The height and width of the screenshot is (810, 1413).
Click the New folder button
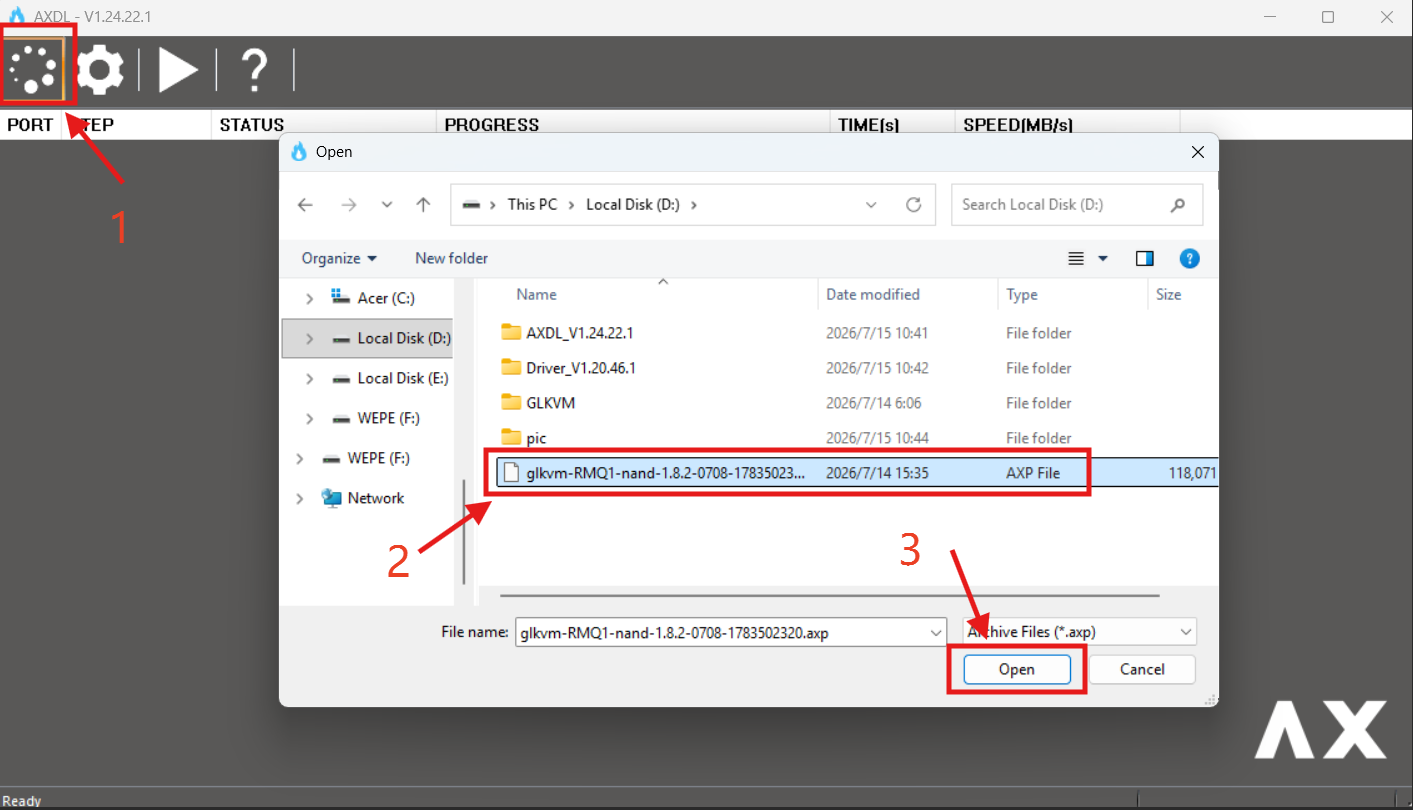(451, 258)
